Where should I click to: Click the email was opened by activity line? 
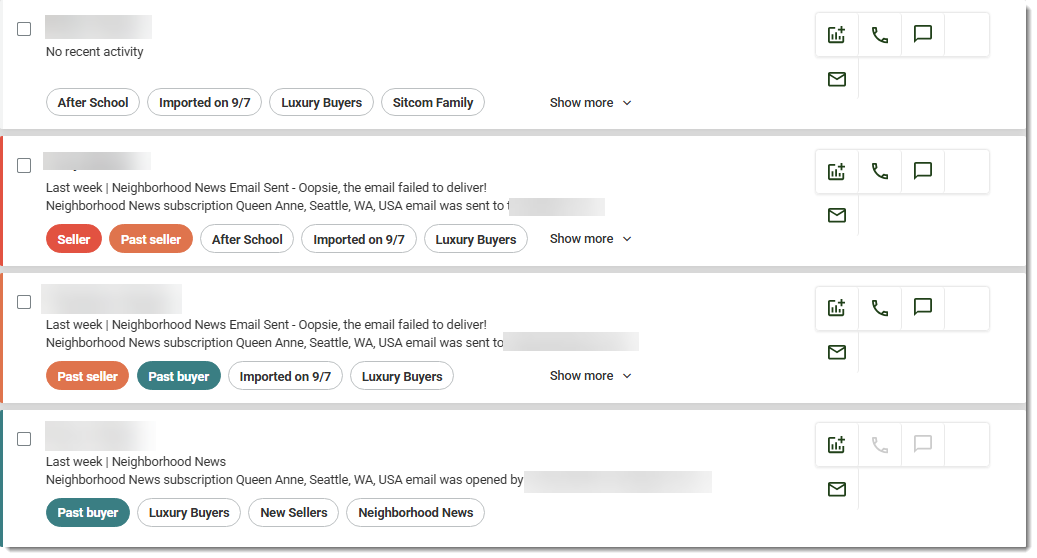coord(284,479)
